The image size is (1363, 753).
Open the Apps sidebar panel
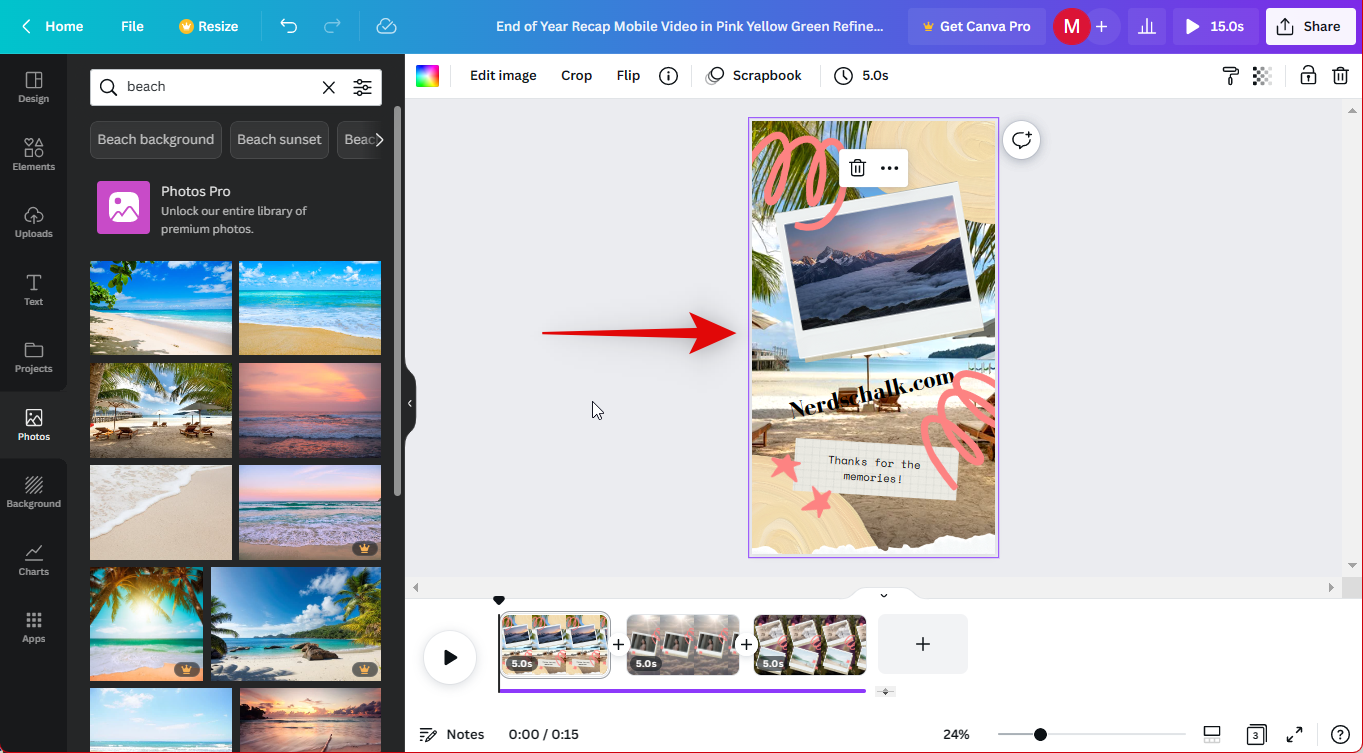(33, 627)
